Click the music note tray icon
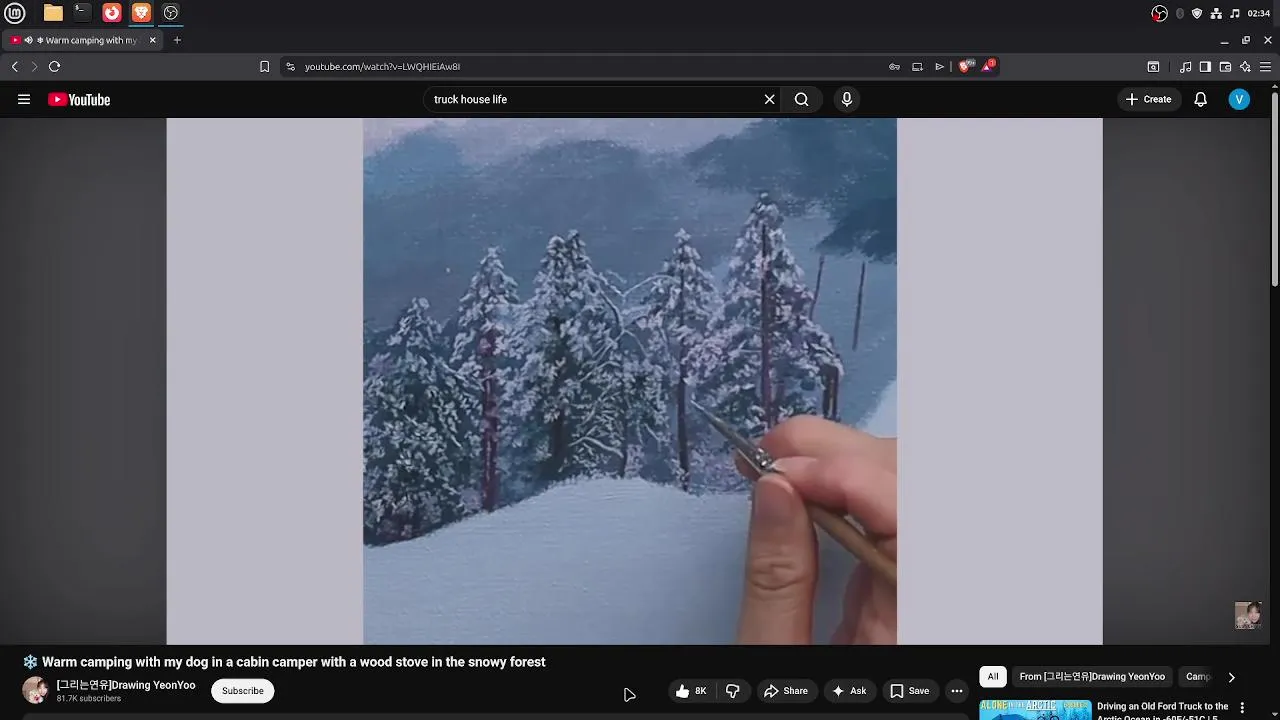The height and width of the screenshot is (720, 1280). click(x=1235, y=13)
